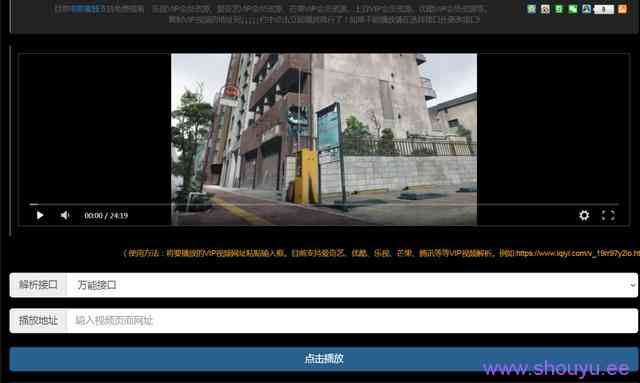This screenshot has height=383, width=640.
Task: Click the video frame showing the building
Action: 324,139
